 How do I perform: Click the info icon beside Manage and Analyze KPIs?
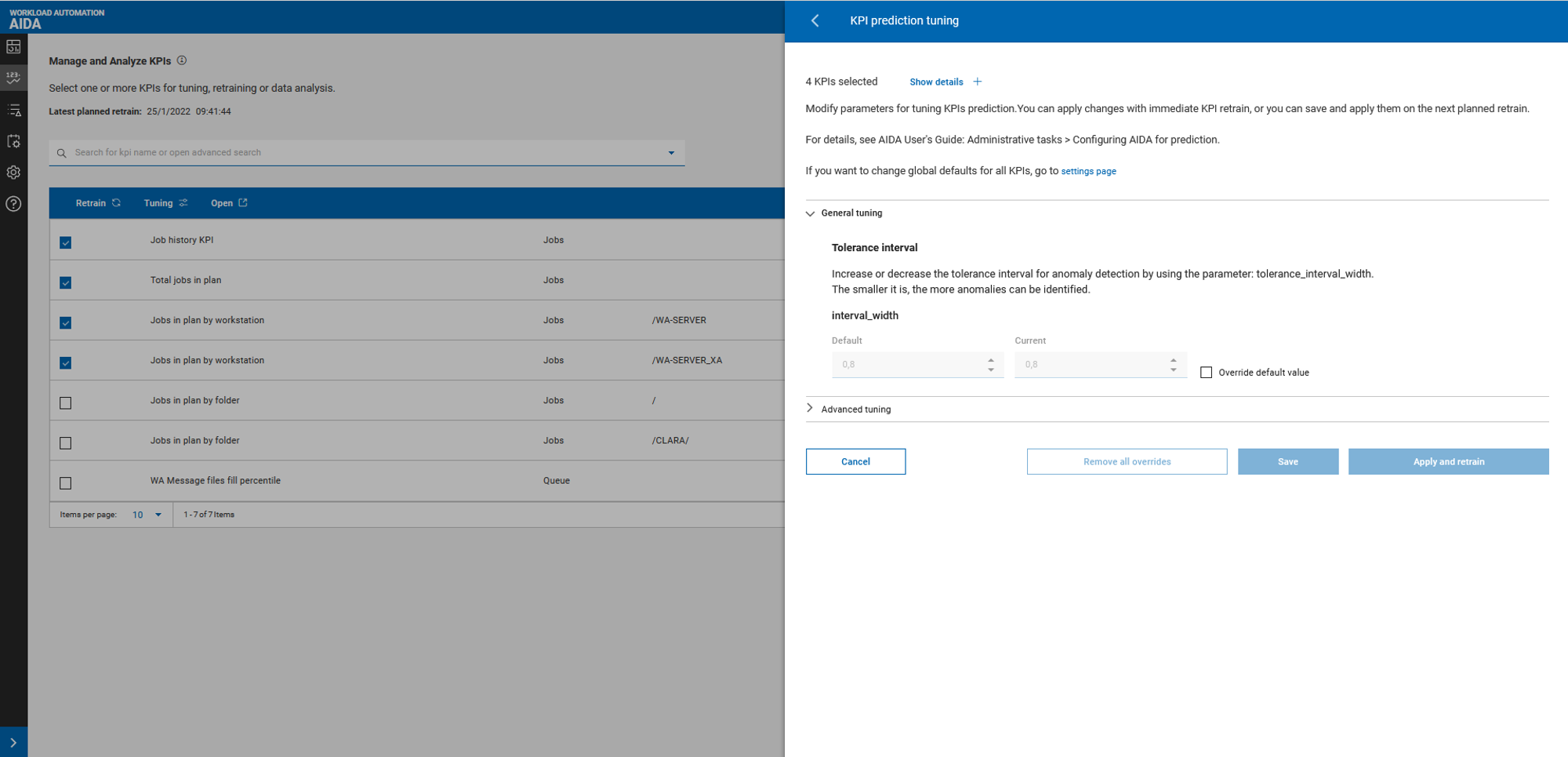[182, 60]
